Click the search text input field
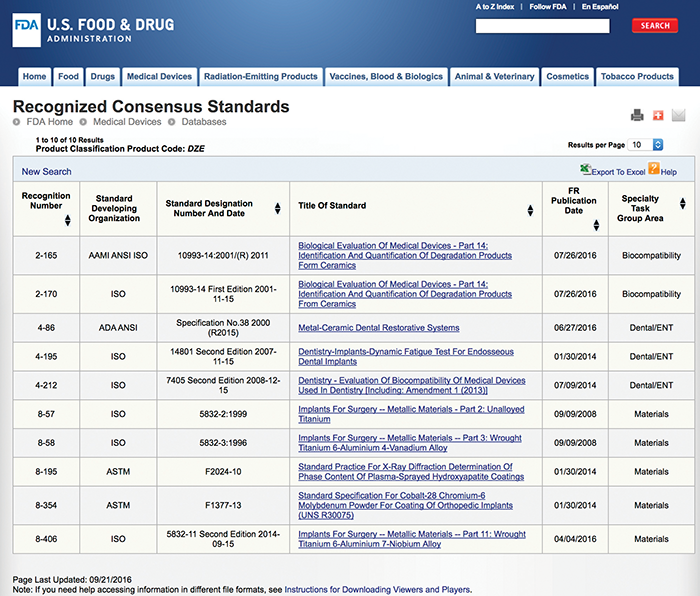Viewport: 700px width, 596px height. [542, 25]
